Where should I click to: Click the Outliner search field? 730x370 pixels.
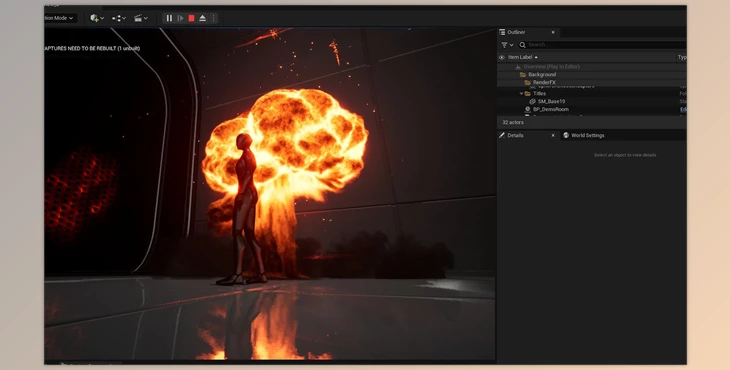(602, 45)
